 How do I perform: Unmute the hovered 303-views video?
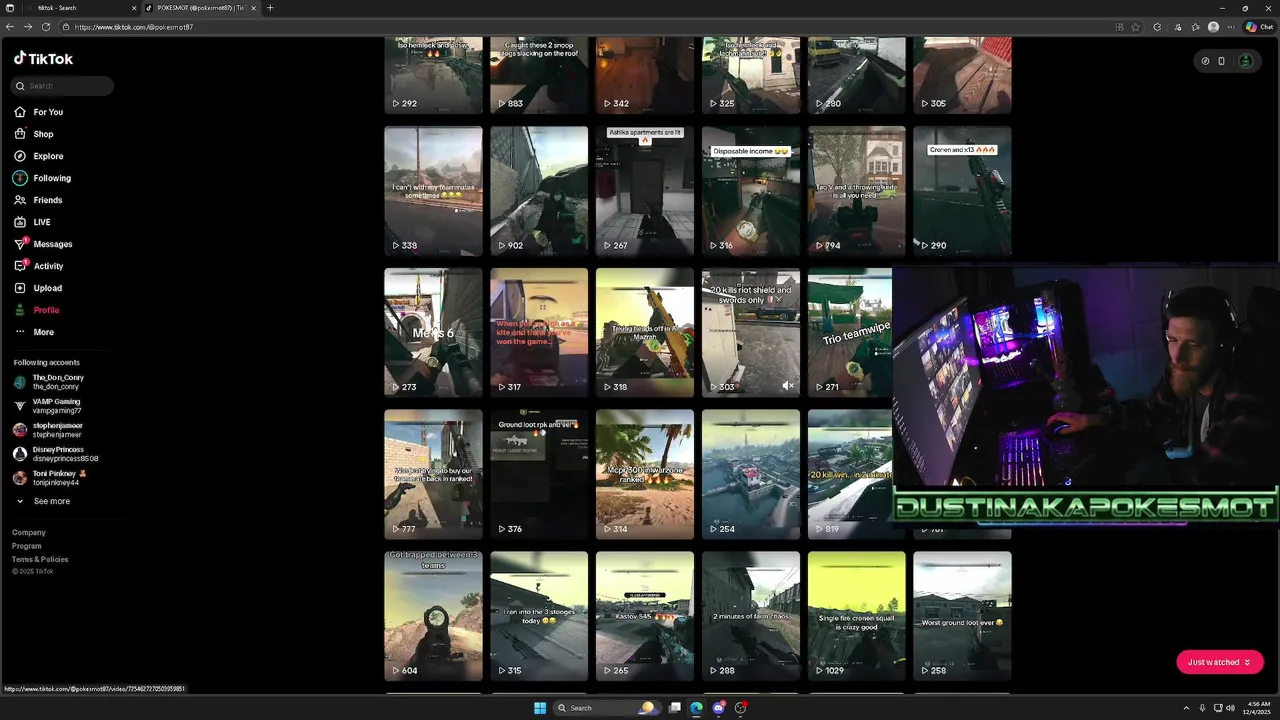tap(788, 386)
